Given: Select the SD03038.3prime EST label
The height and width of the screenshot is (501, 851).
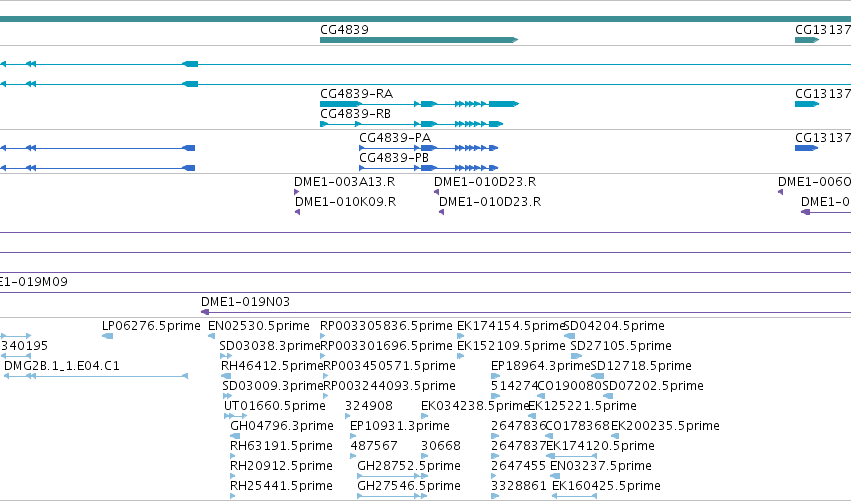Looking at the screenshot, I should (x=270, y=346).
